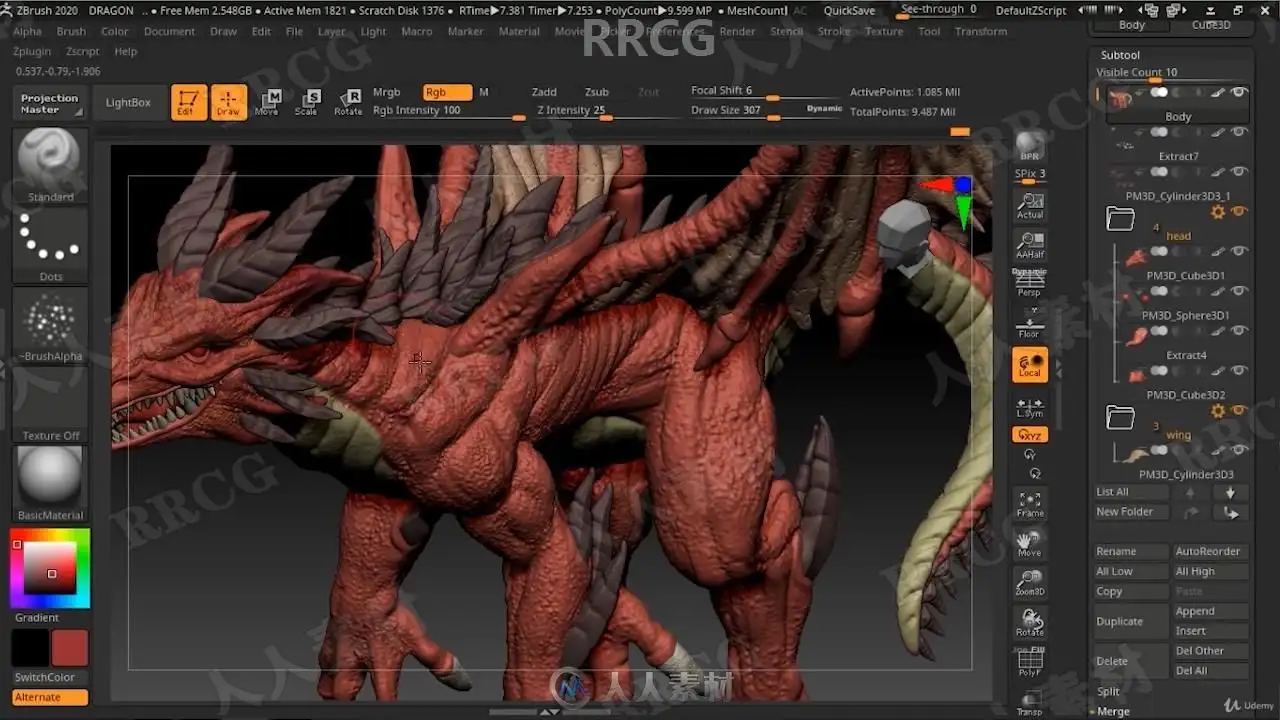Open the Zplugin menu
The image size is (1280, 720).
click(x=32, y=51)
